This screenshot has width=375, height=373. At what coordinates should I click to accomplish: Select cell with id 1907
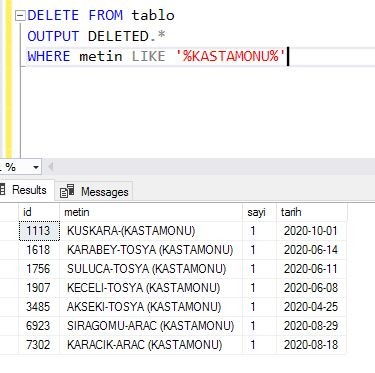pyautogui.click(x=39, y=288)
